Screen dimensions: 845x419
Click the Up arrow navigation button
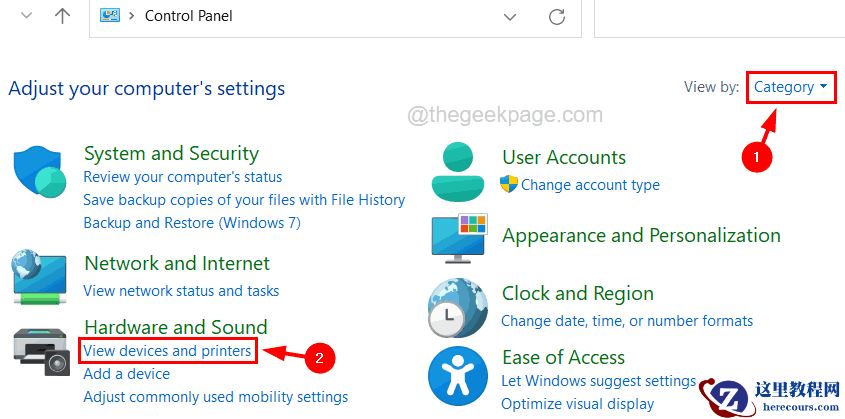[61, 16]
